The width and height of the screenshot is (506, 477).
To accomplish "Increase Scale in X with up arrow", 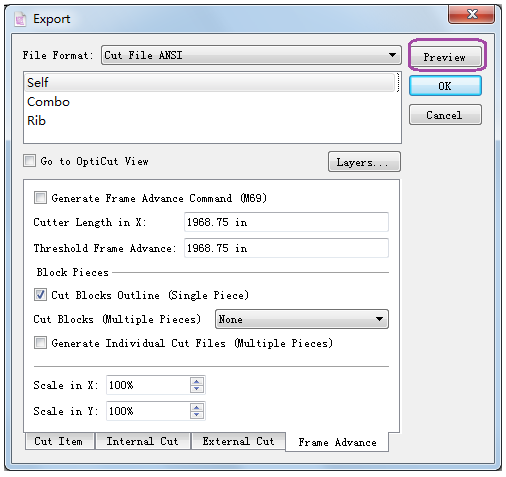I will (x=197, y=381).
